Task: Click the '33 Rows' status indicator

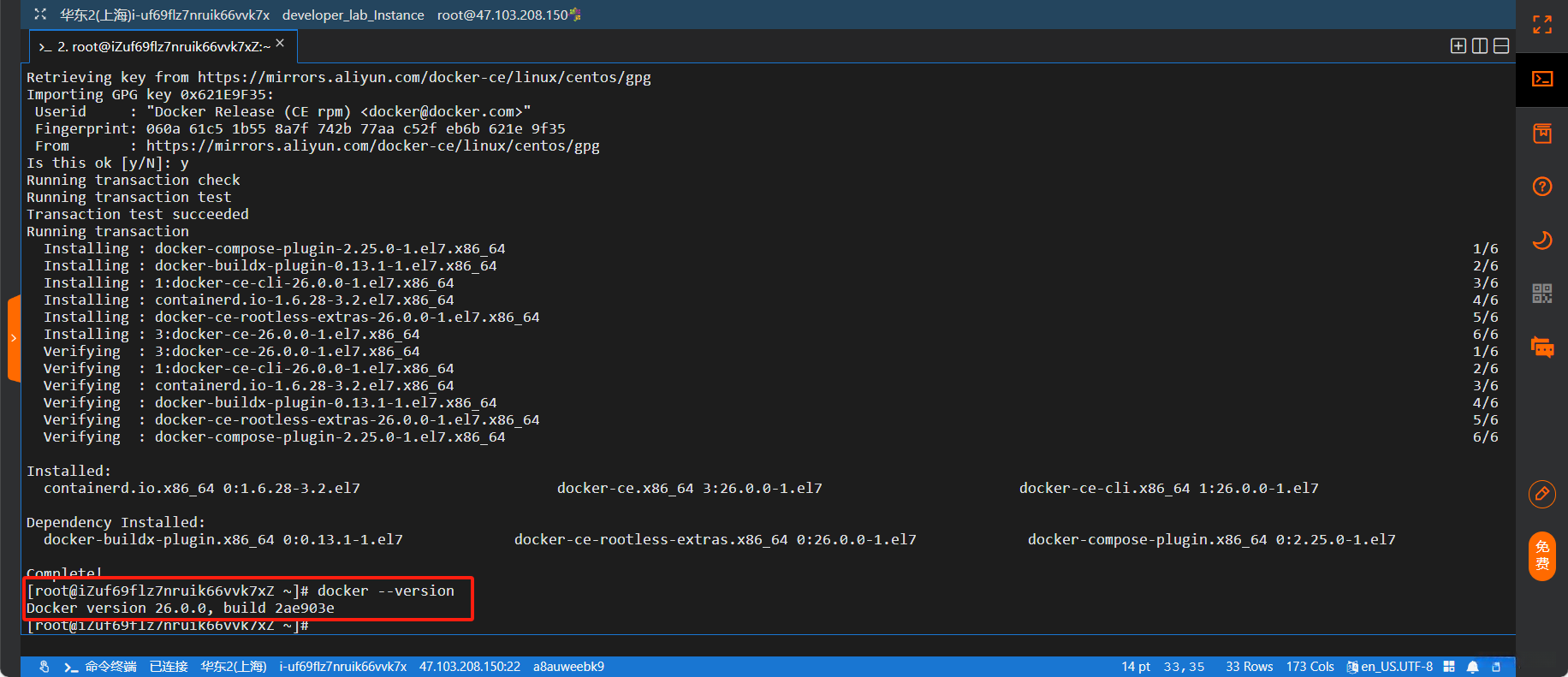Action: (x=1250, y=667)
